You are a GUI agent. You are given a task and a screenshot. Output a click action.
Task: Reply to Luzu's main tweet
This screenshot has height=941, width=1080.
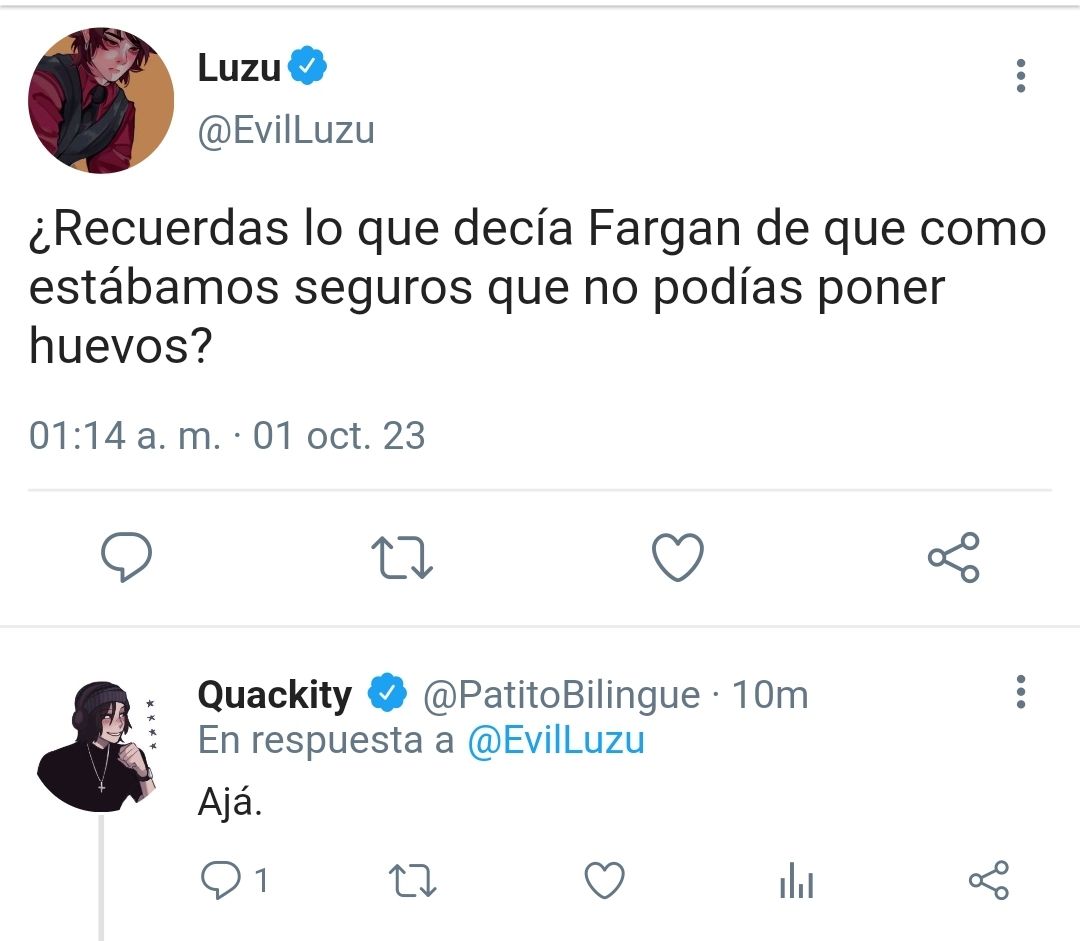click(126, 557)
